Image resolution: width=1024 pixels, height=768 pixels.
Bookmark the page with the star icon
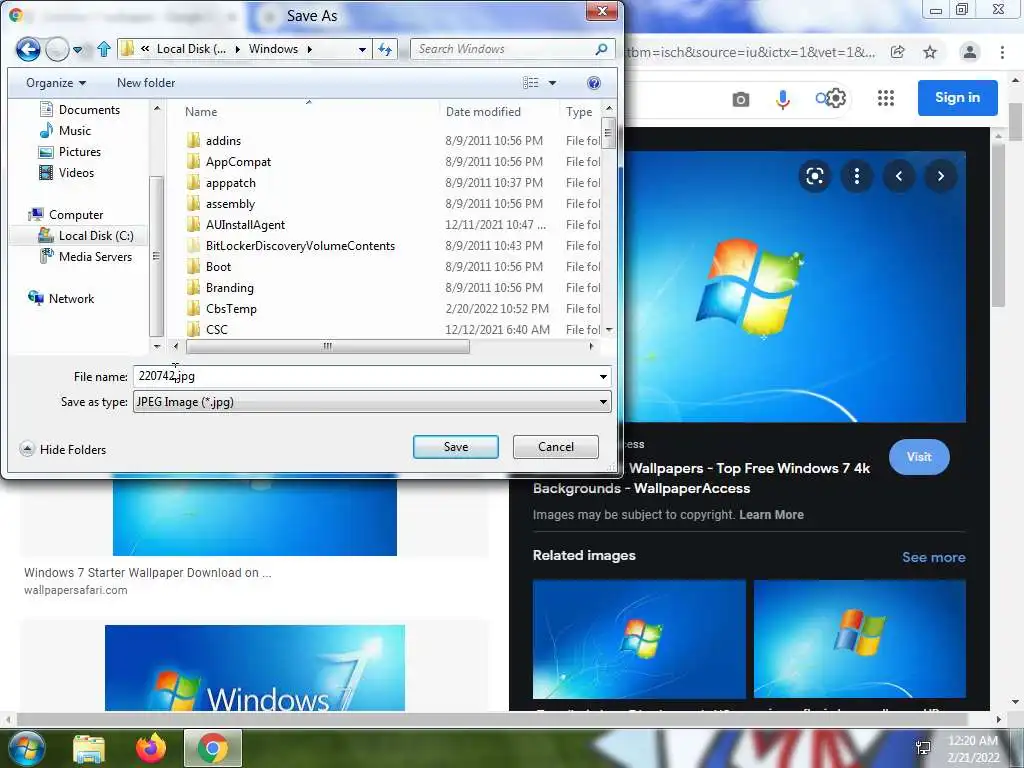click(930, 52)
